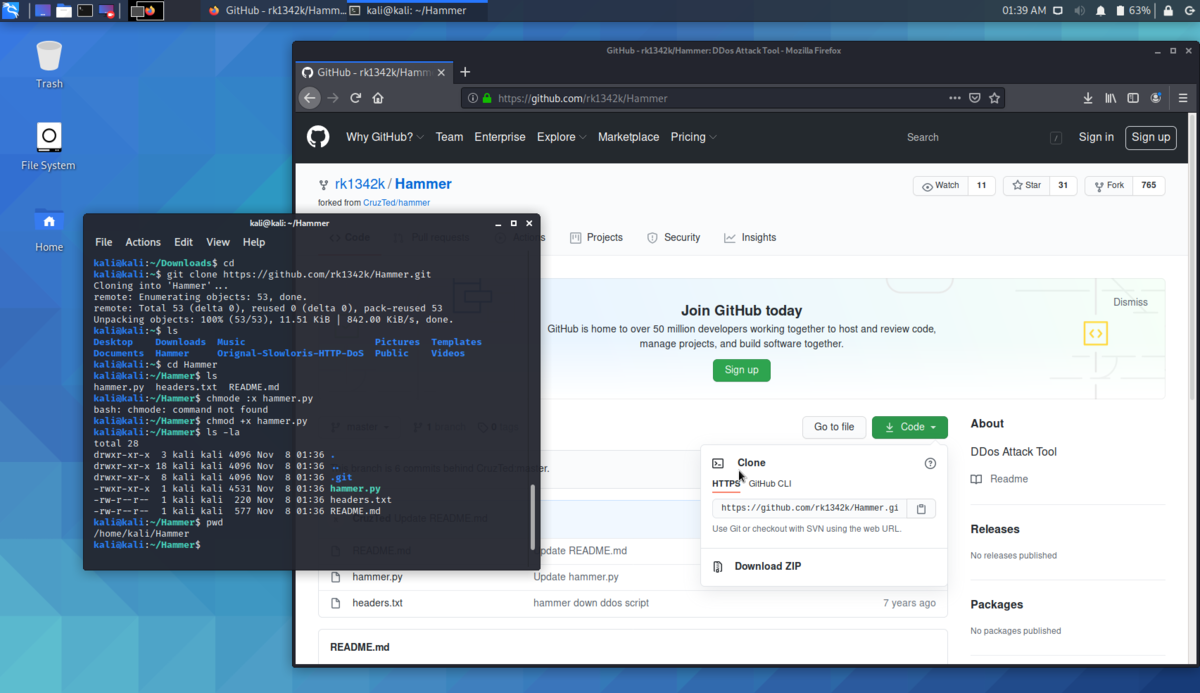Click the GitHub search field

pos(981,137)
